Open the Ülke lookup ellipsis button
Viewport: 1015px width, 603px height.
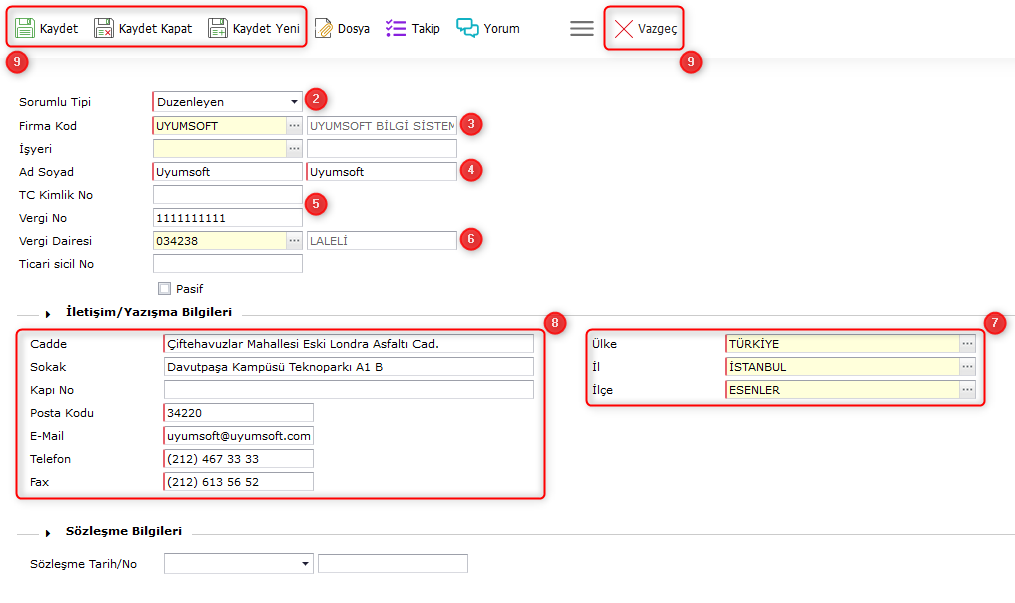pyautogui.click(x=967, y=344)
